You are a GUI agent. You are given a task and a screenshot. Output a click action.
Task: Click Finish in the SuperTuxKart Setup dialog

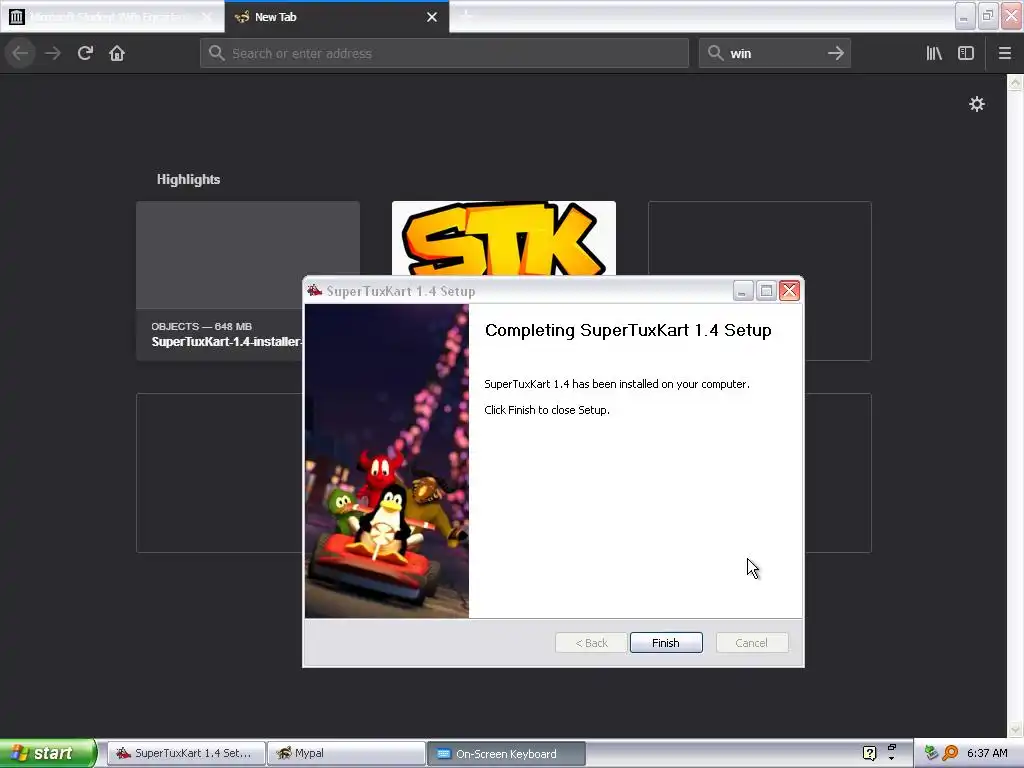[666, 643]
